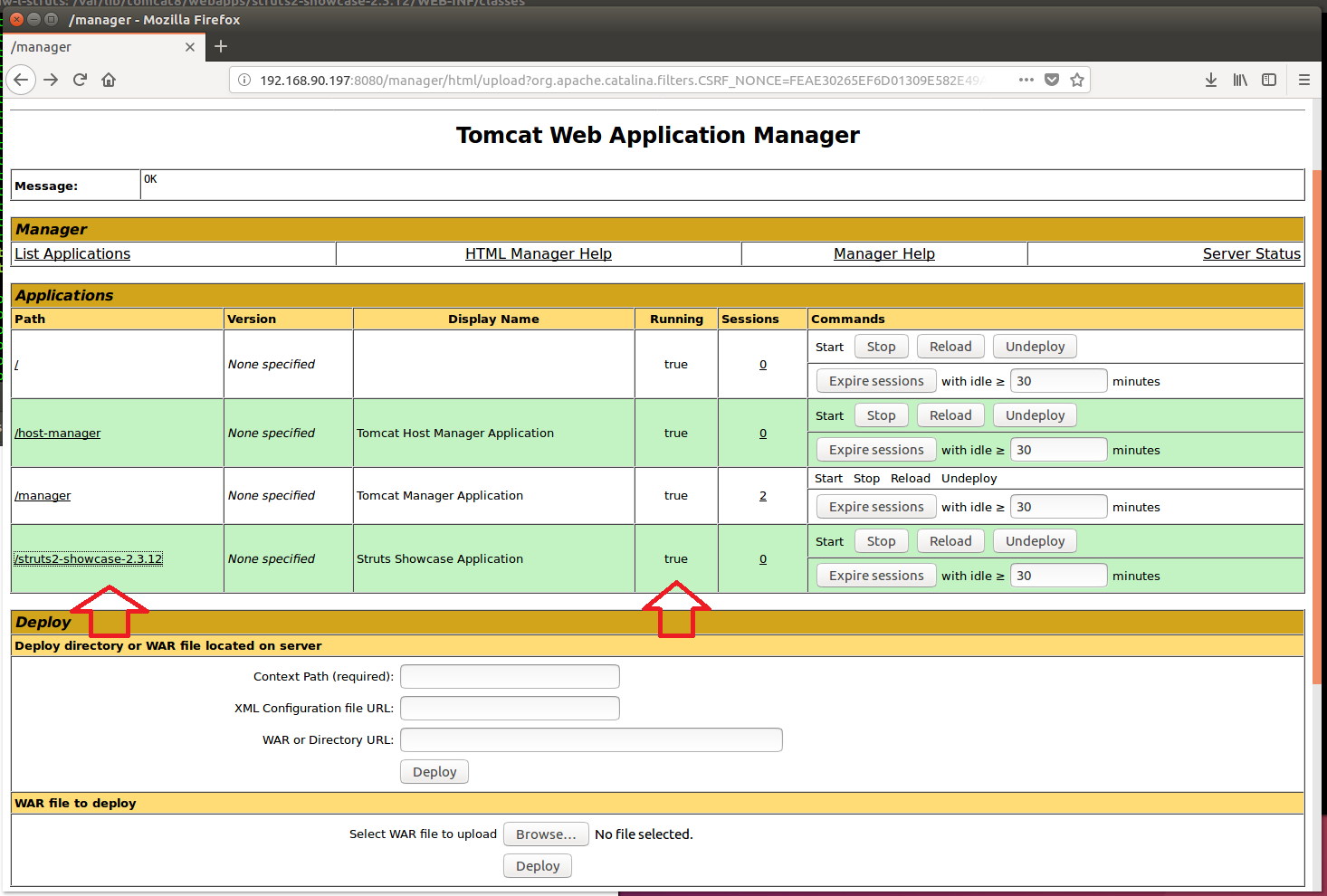Focus the WAR or Directory URL field
Screen dimensions: 1327x896
[592, 740]
